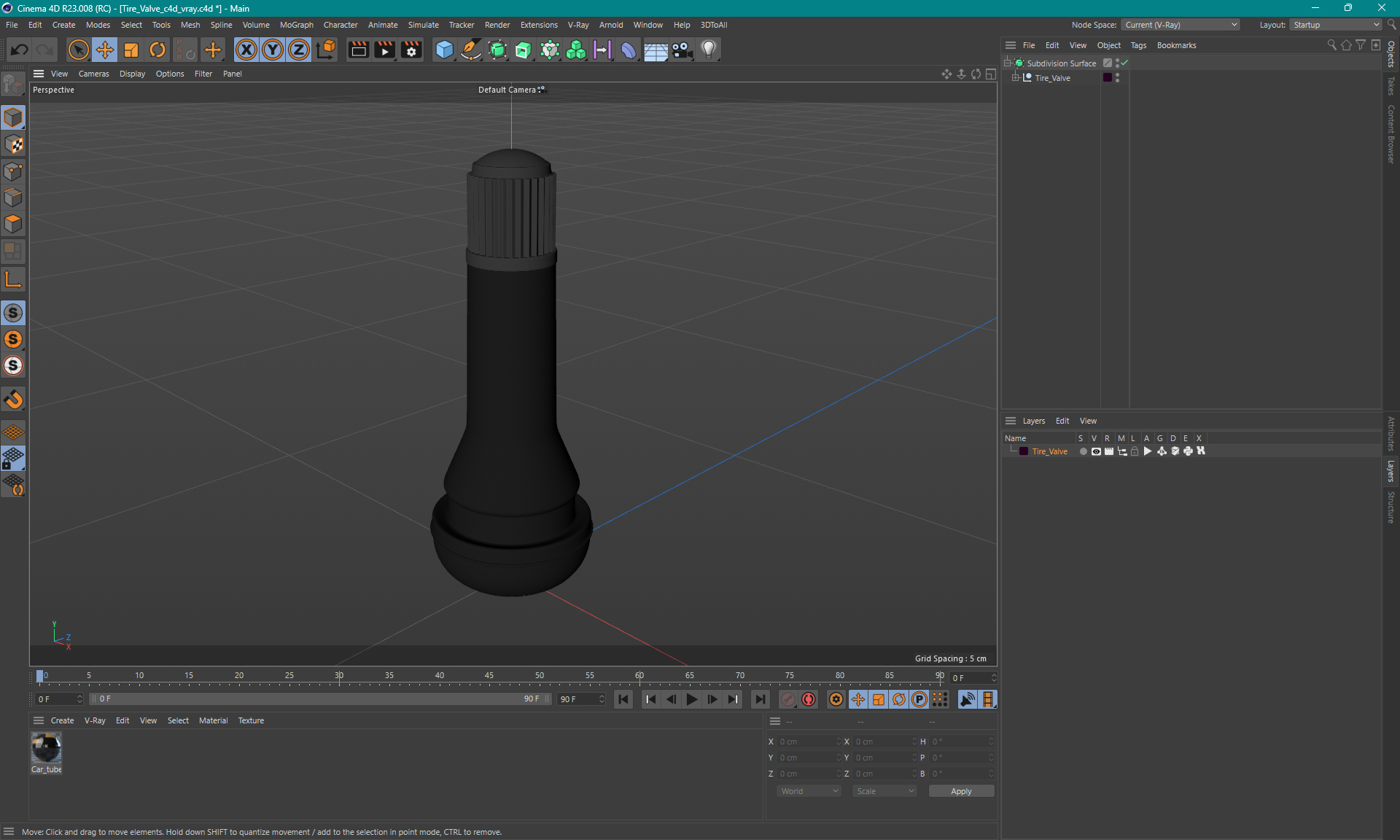Toggle Subdivision Surface enable checkmark
Image resolution: width=1400 pixels, height=840 pixels.
[1125, 63]
